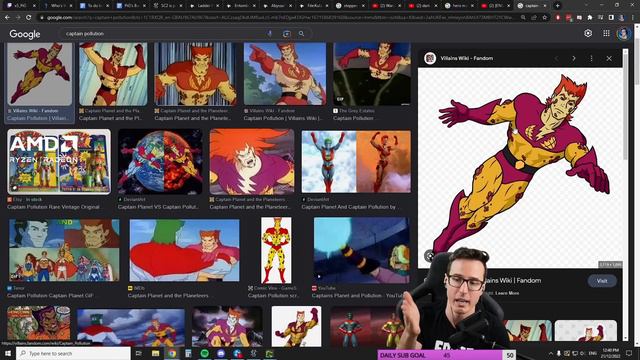The image size is (640, 360).
Task: Switch to the "Who's" browser tab
Action: coord(58,6)
